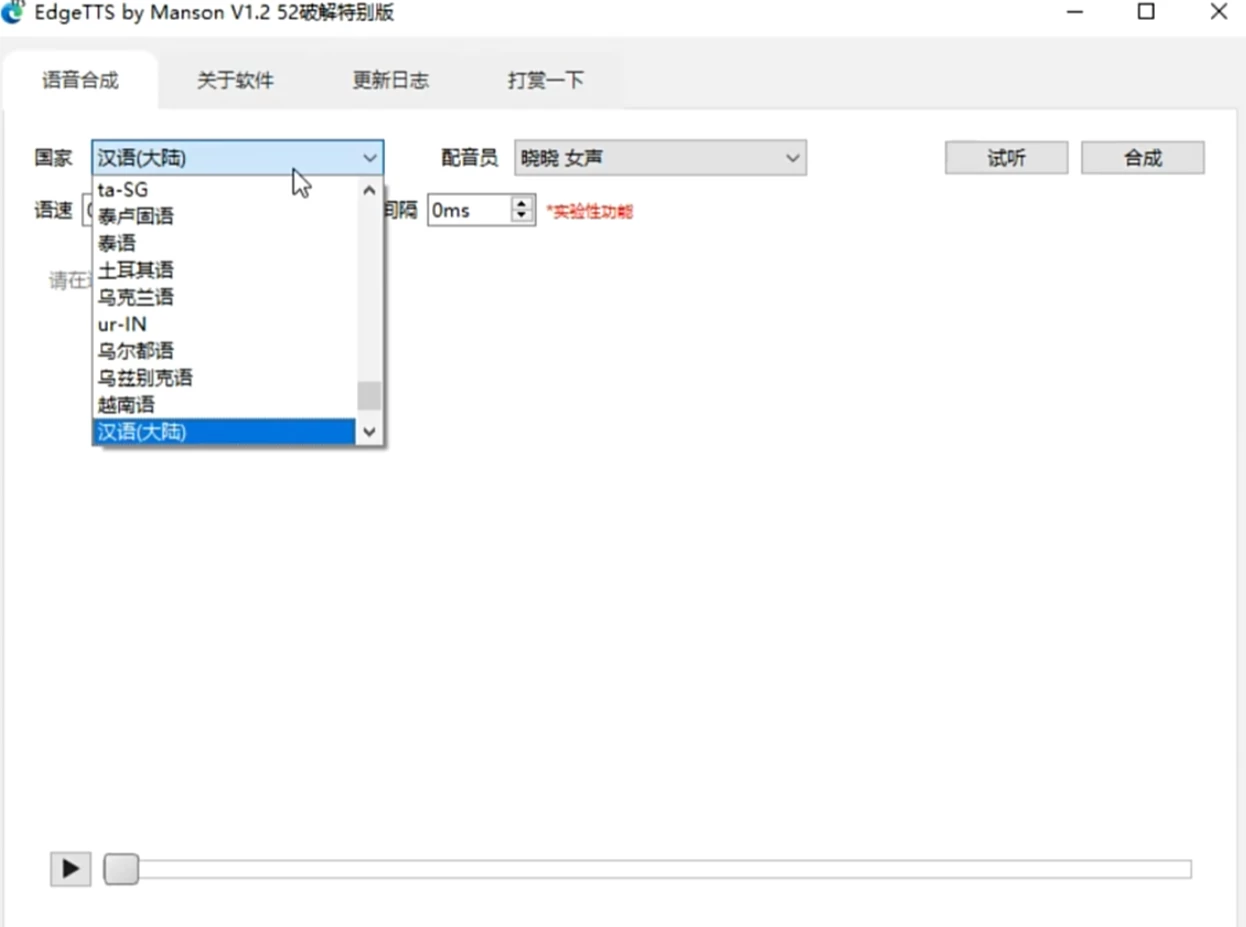Screen dimensions: 1246x927
Task: Select highlighted 汉语(大陆) list entry
Action: tap(224, 432)
